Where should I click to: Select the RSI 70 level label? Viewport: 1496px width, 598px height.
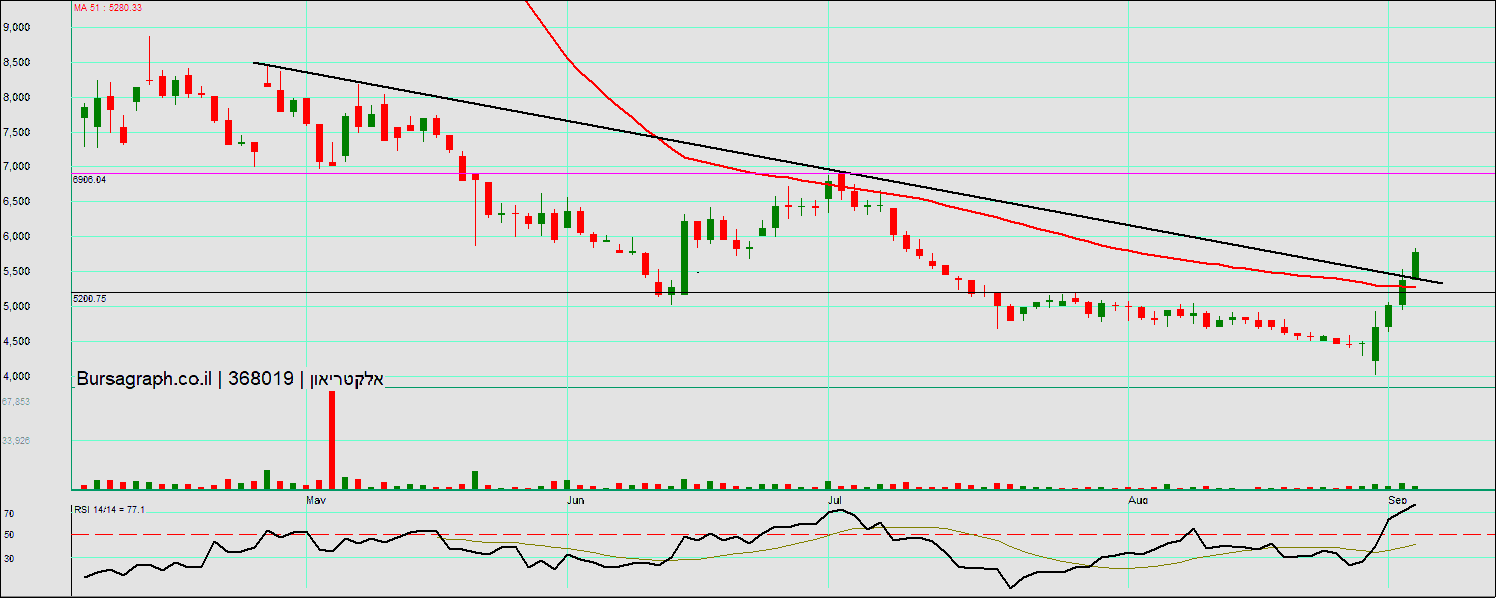point(8,513)
